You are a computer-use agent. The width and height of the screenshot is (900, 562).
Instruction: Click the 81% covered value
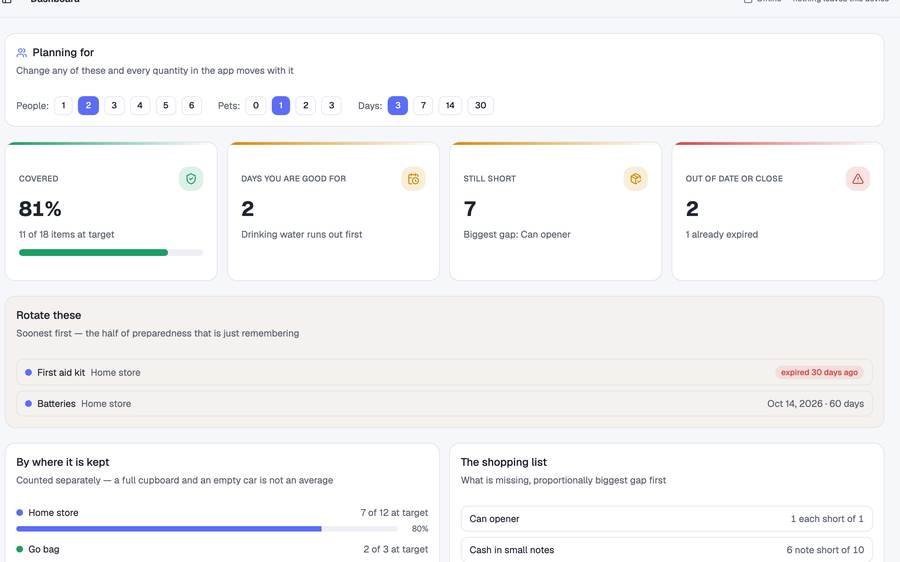40,209
